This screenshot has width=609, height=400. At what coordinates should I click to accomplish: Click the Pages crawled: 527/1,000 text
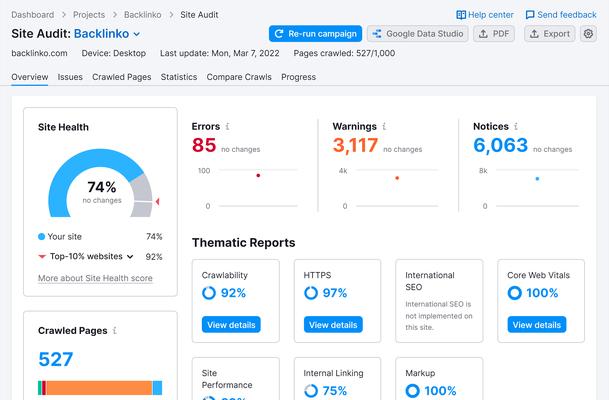click(344, 53)
